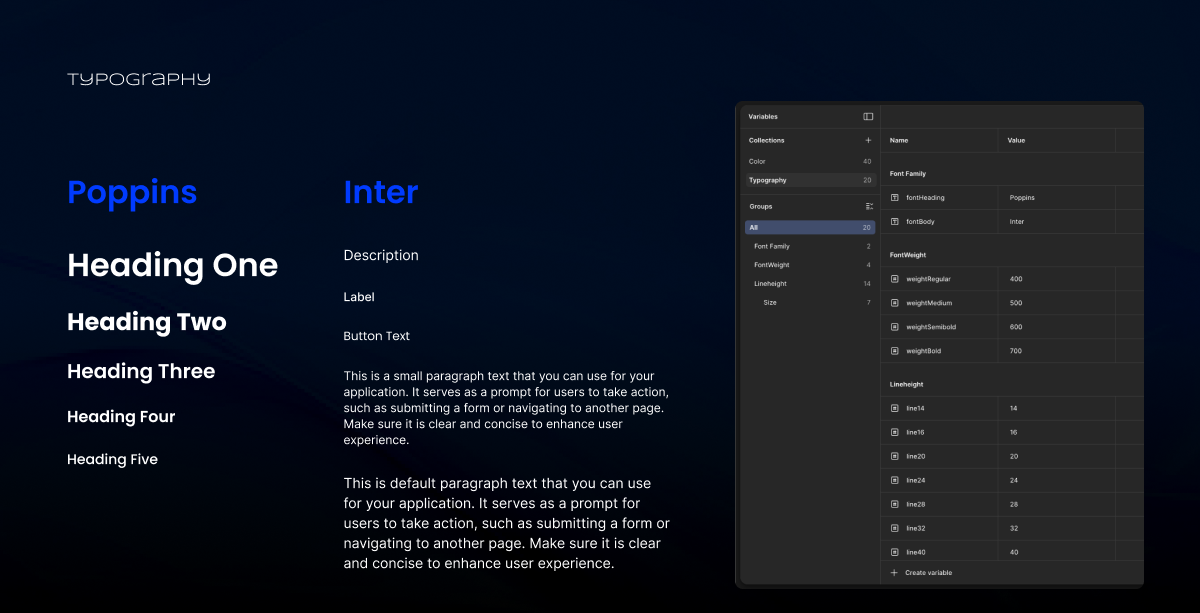Viewport: 1200px width, 613px height.
Task: Toggle the Variables sidebar panel icon
Action: click(868, 117)
